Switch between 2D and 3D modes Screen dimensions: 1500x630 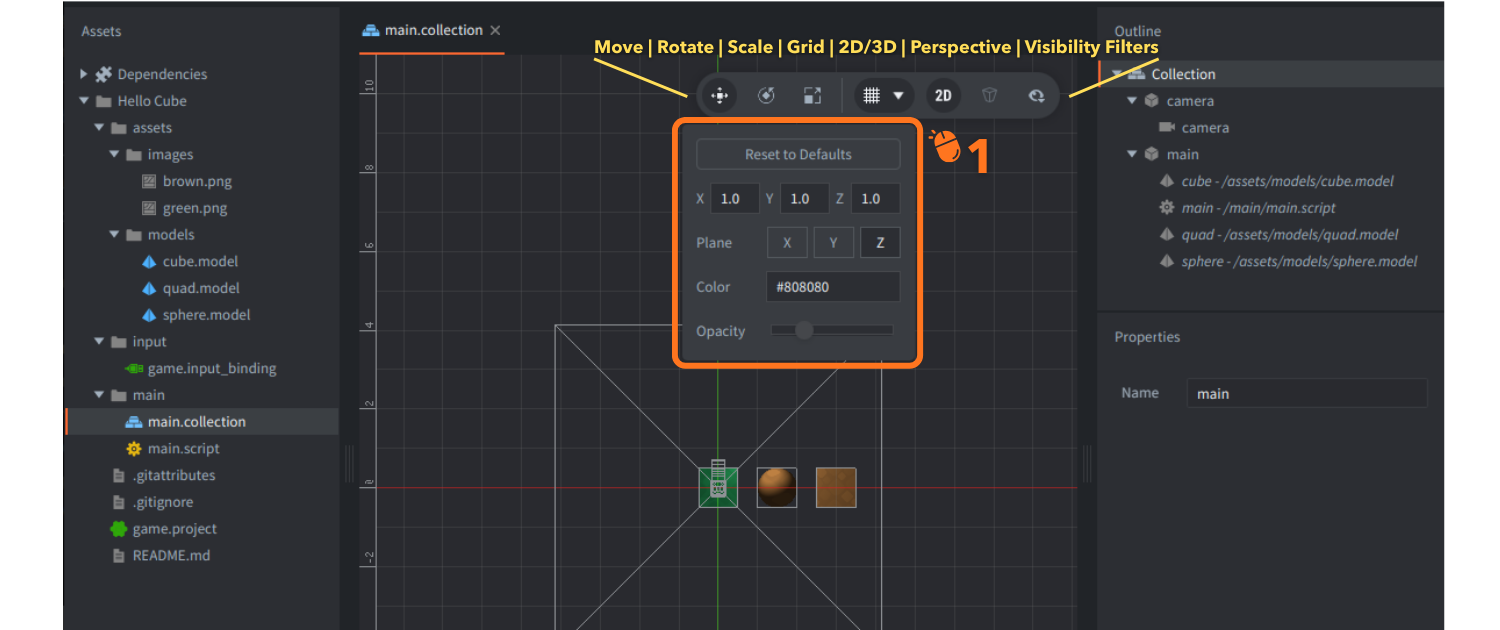(x=942, y=95)
